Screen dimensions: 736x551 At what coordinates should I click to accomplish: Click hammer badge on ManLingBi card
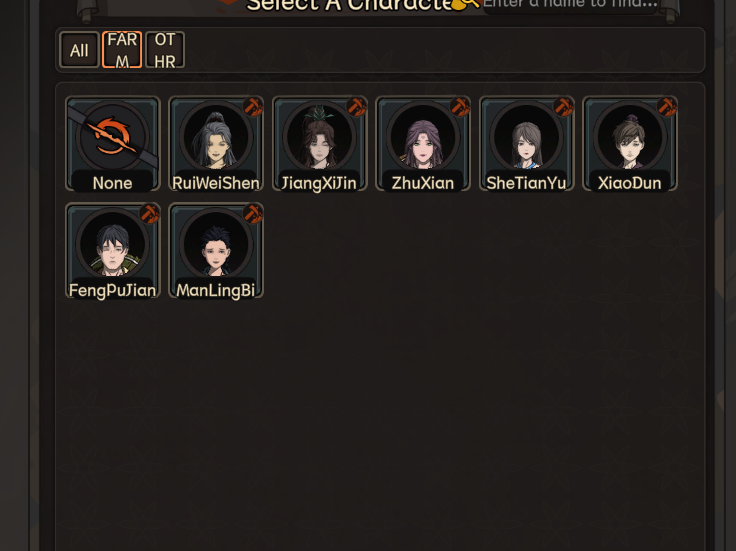(253, 214)
